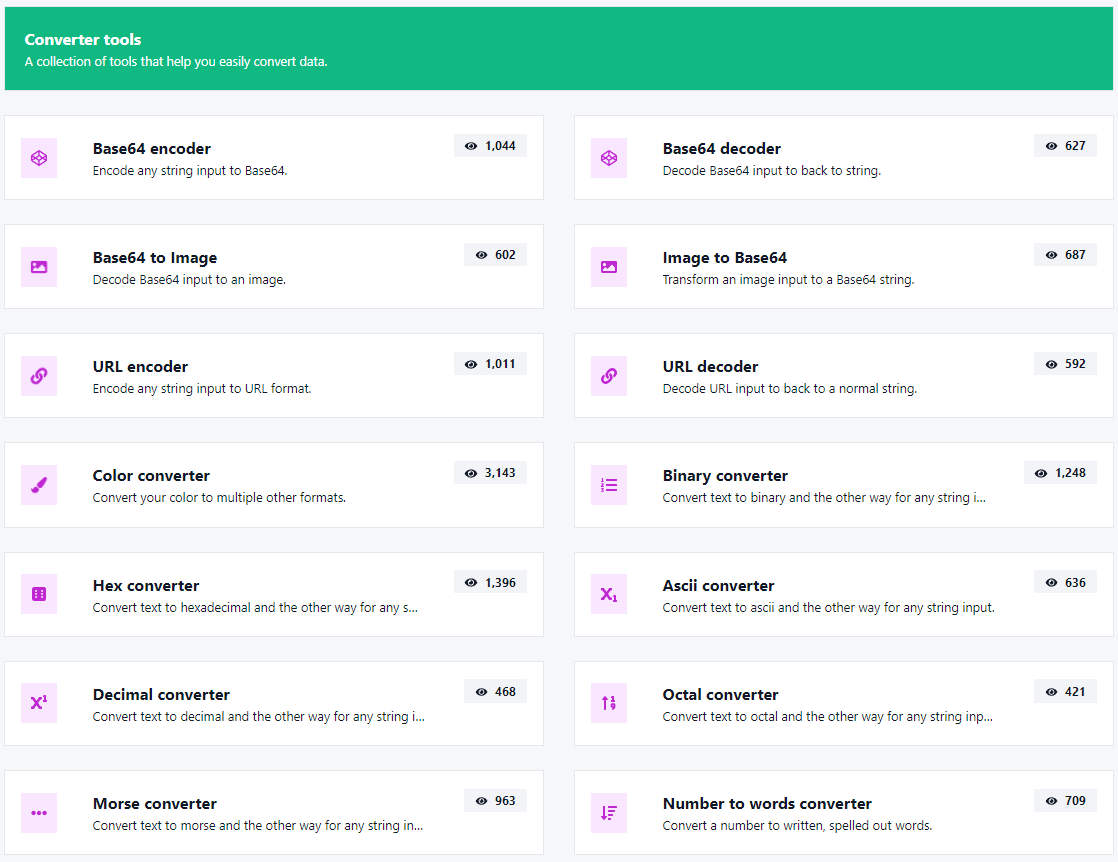Click the Image to Base64 picture icon
Screen dimensions: 1118x862
click(x=608, y=267)
